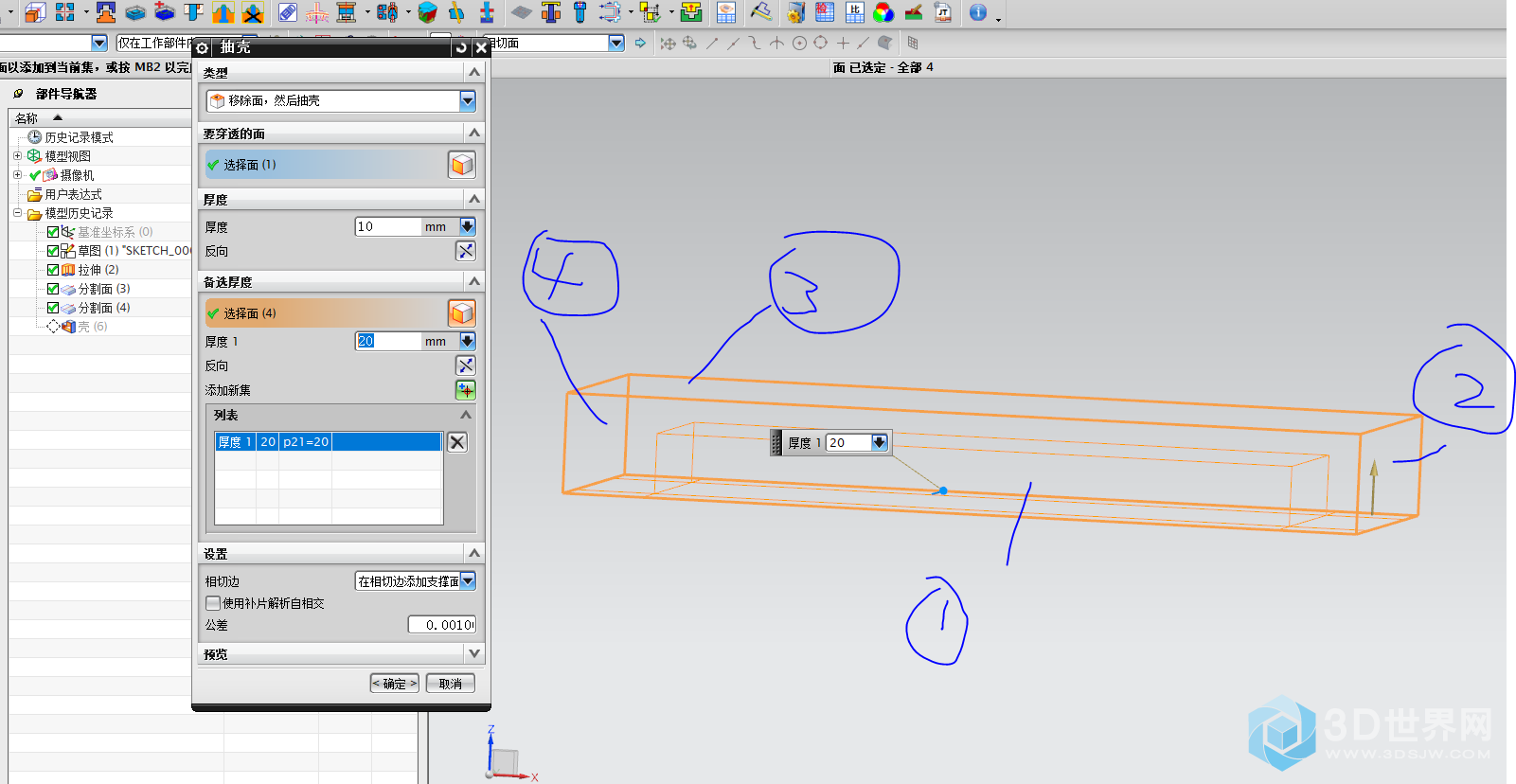This screenshot has height=784, width=1516.
Task: Click the reverse direction icon beside 厚度 1
Action: pyautogui.click(x=466, y=365)
